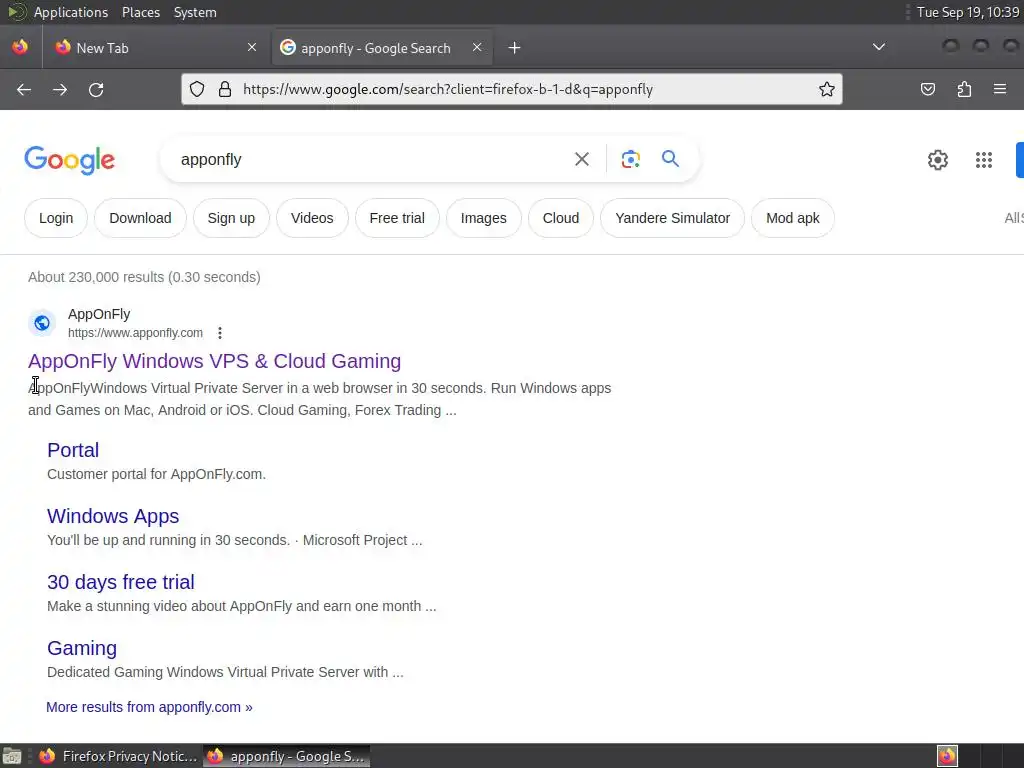This screenshot has height=768, width=1024.
Task: Filter results by Login chip
Action: (x=56, y=218)
